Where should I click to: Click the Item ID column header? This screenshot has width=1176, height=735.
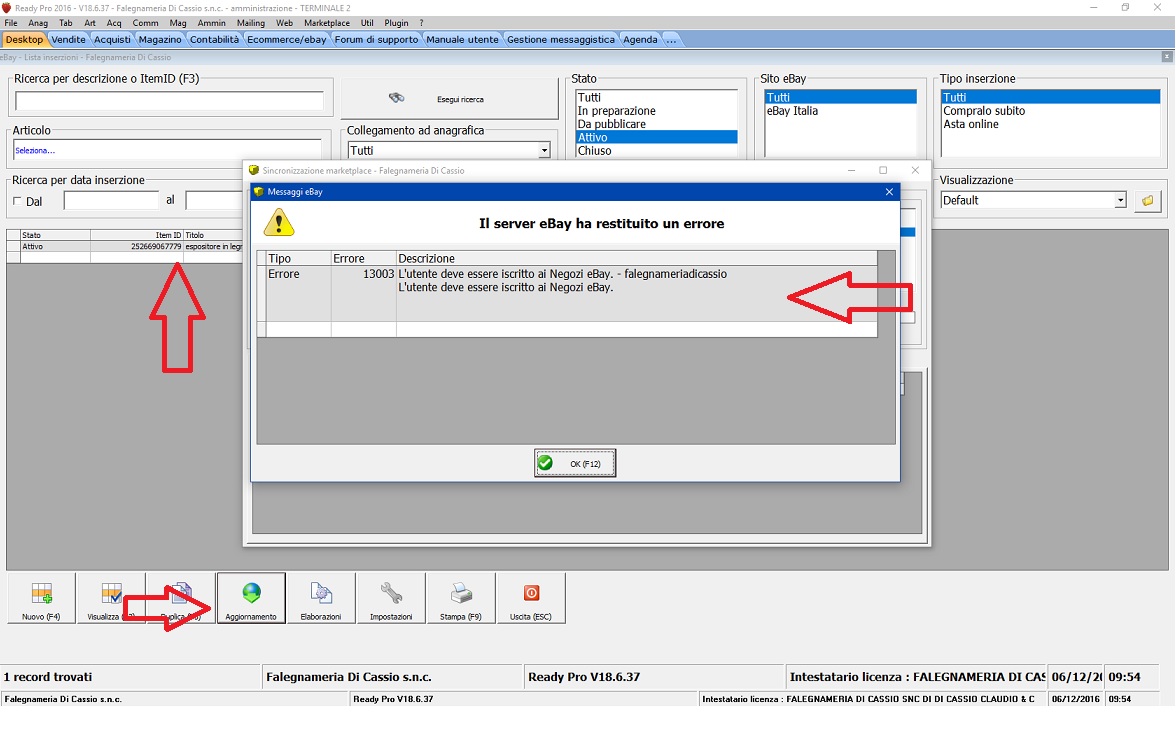point(136,236)
